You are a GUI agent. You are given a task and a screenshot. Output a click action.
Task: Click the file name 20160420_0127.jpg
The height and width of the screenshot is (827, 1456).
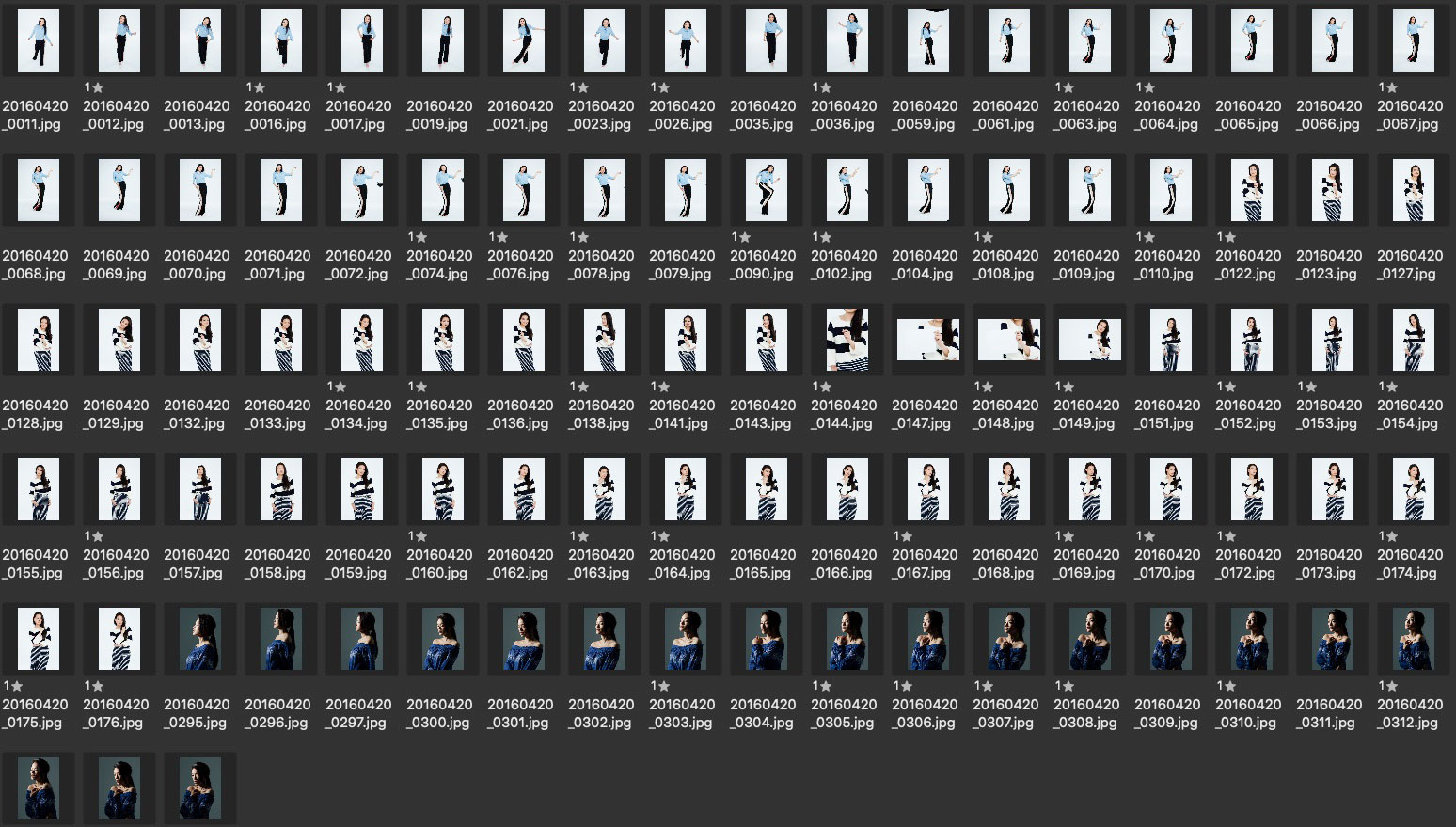coord(1410,264)
